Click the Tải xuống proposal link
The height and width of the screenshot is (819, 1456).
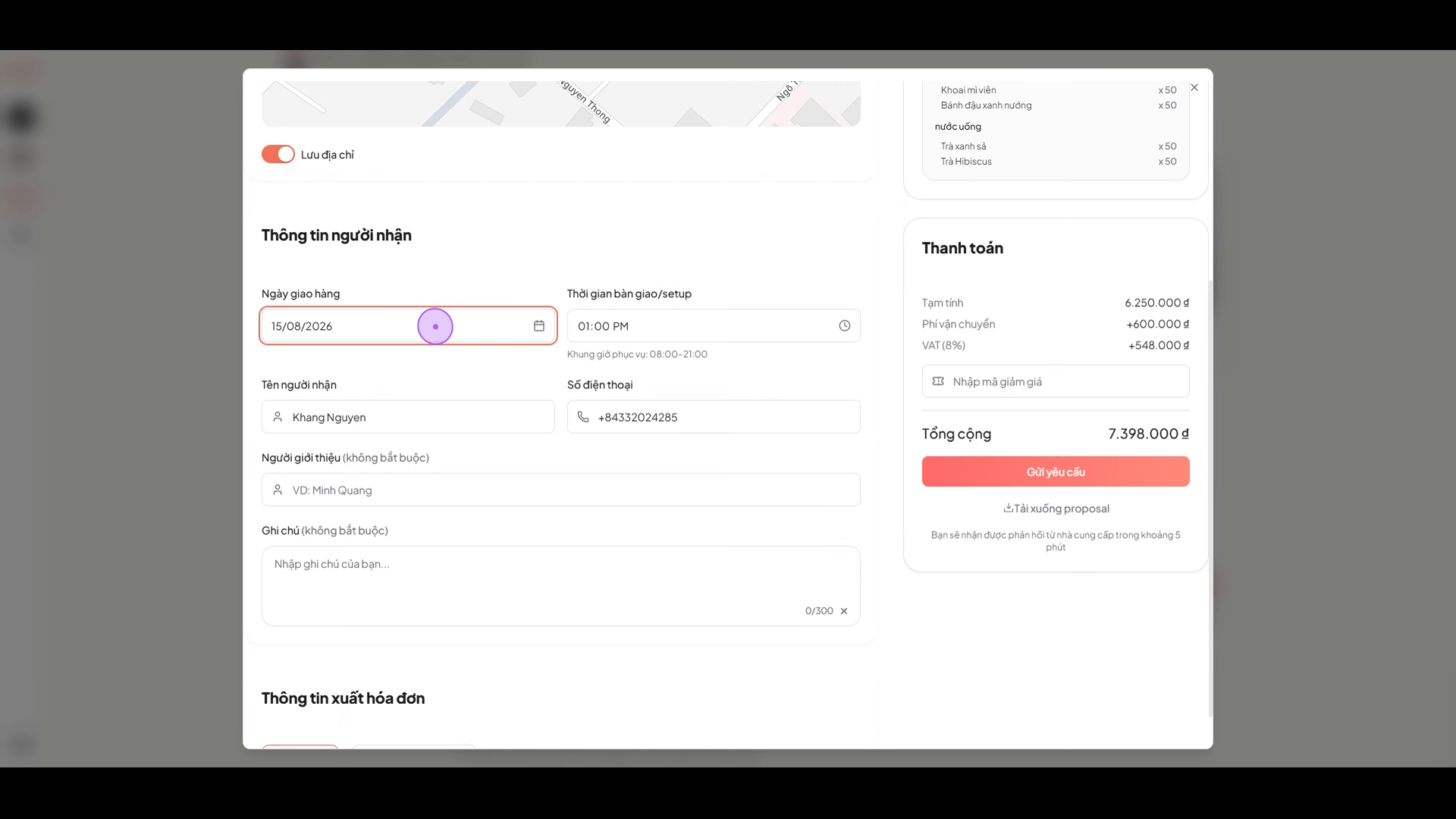[x=1056, y=509]
